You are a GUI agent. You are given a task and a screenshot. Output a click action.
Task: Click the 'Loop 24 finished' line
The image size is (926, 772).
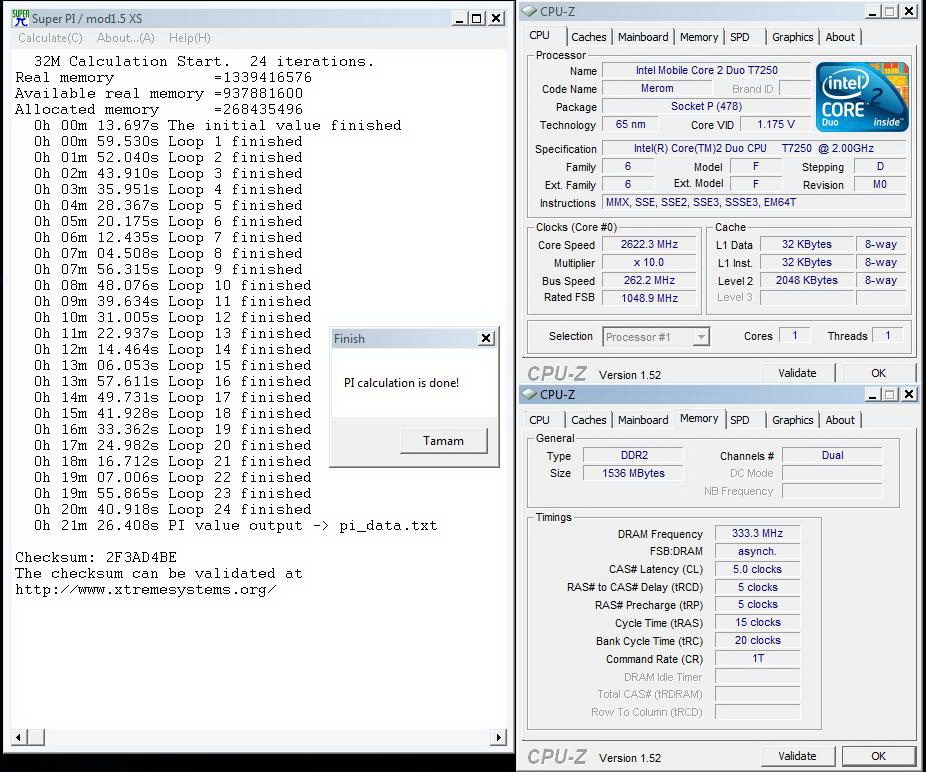click(172, 509)
